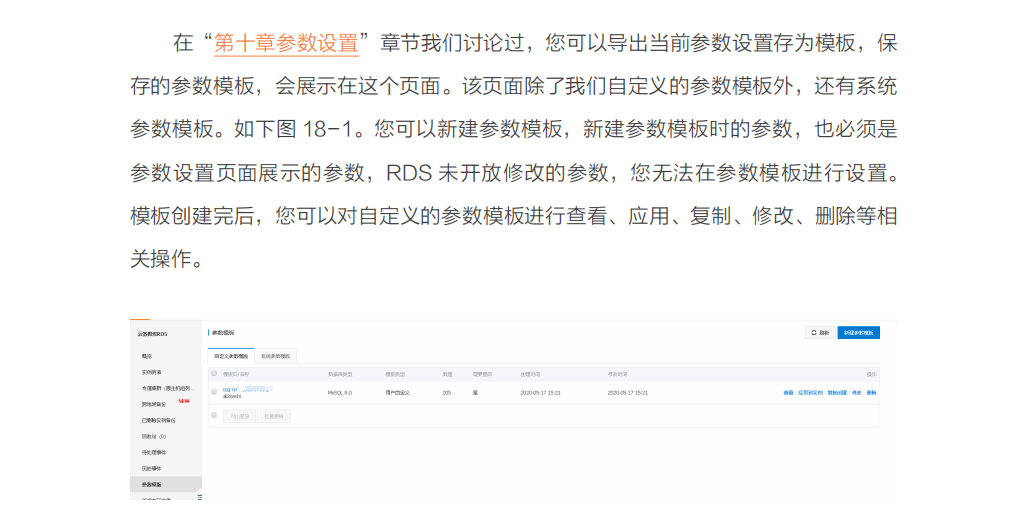Click 复制创建 link in the template row
1023x532 pixels.
(837, 393)
